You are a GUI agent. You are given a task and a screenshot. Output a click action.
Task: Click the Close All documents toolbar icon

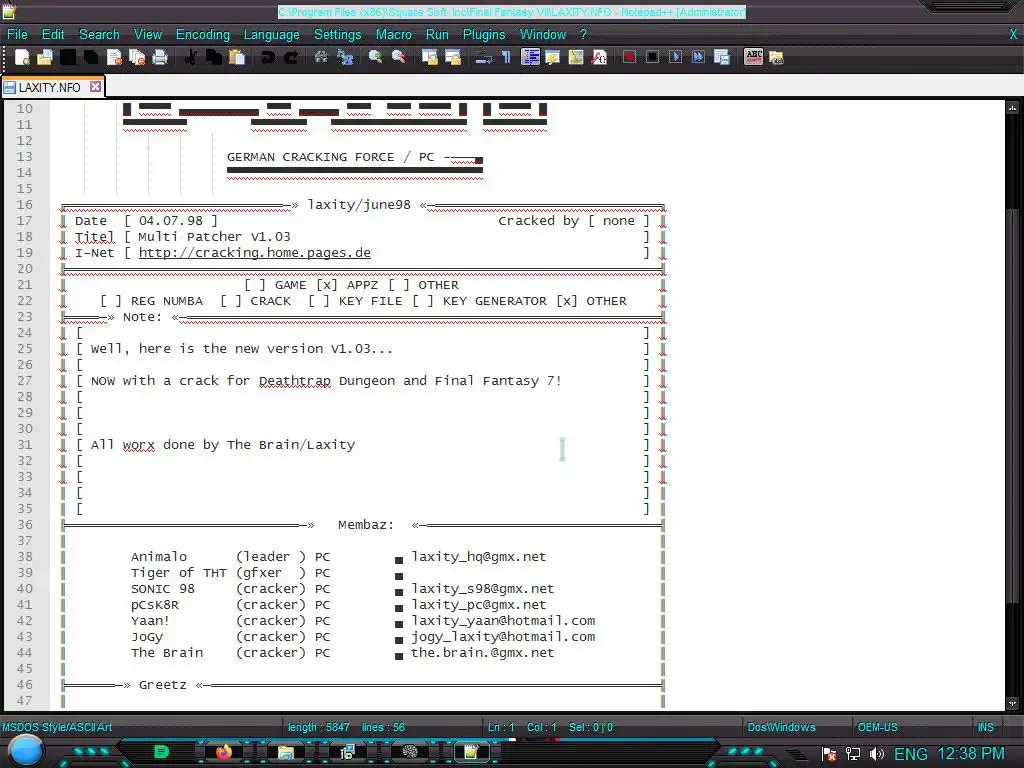point(137,57)
